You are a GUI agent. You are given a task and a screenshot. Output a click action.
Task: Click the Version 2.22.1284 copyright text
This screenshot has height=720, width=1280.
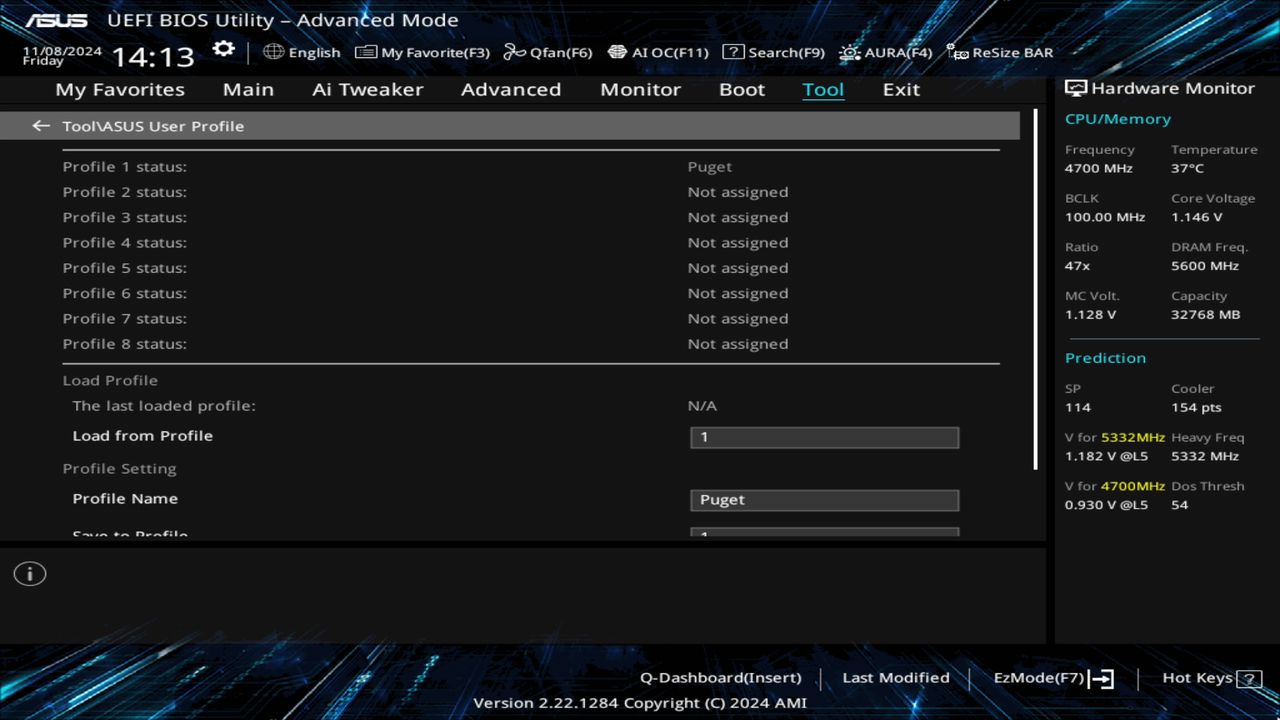pyautogui.click(x=640, y=703)
